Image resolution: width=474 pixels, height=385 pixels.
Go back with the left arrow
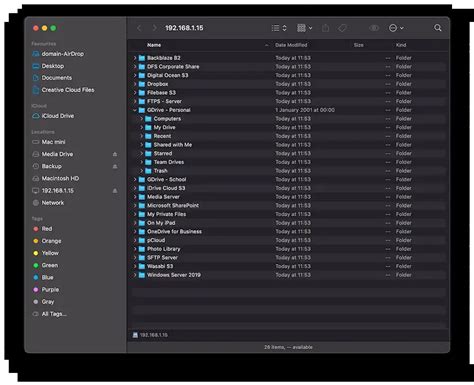click(x=139, y=28)
